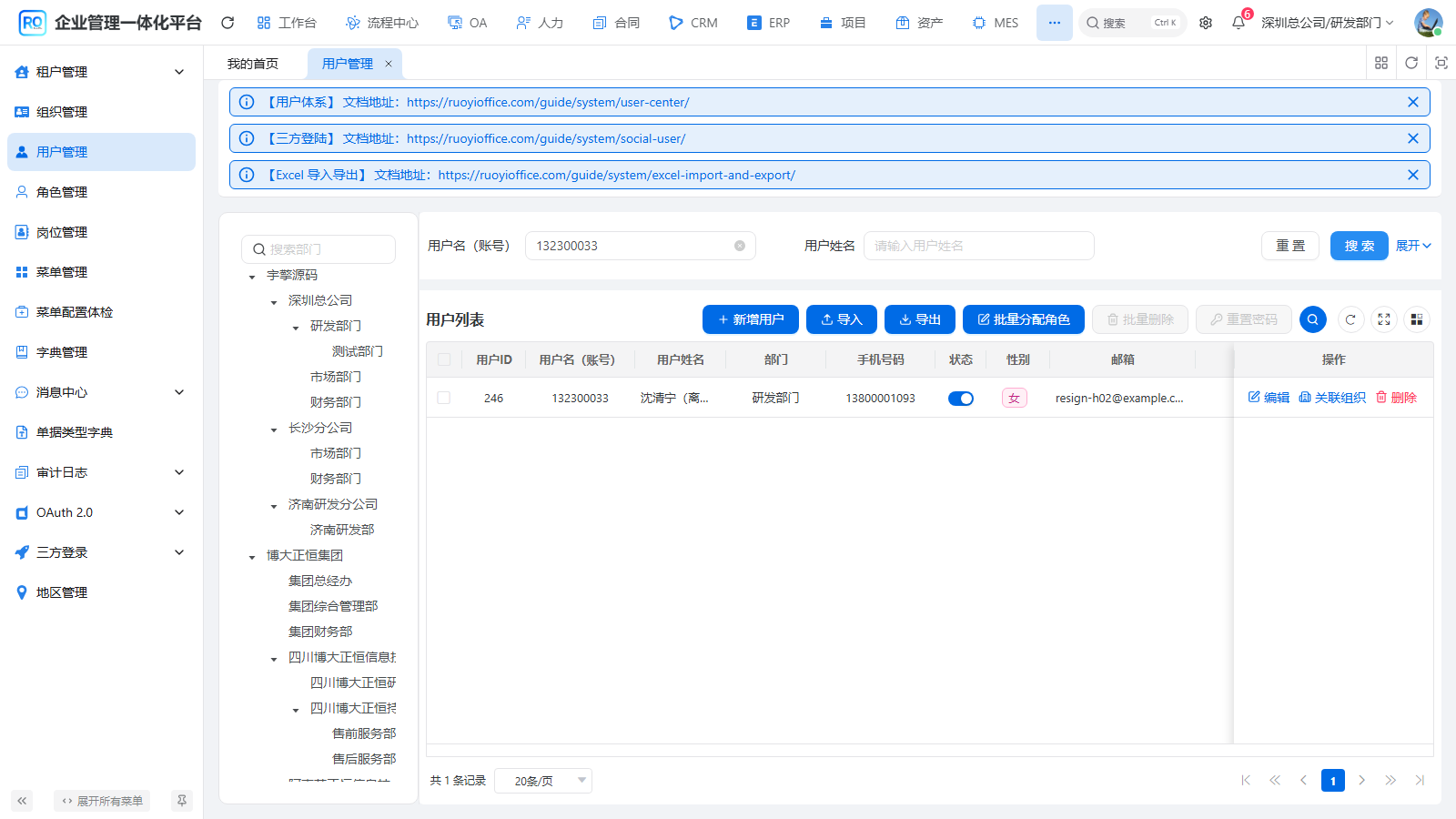Image resolution: width=1456 pixels, height=819 pixels.
Task: Click the 搜索 search button
Action: click(x=1360, y=246)
